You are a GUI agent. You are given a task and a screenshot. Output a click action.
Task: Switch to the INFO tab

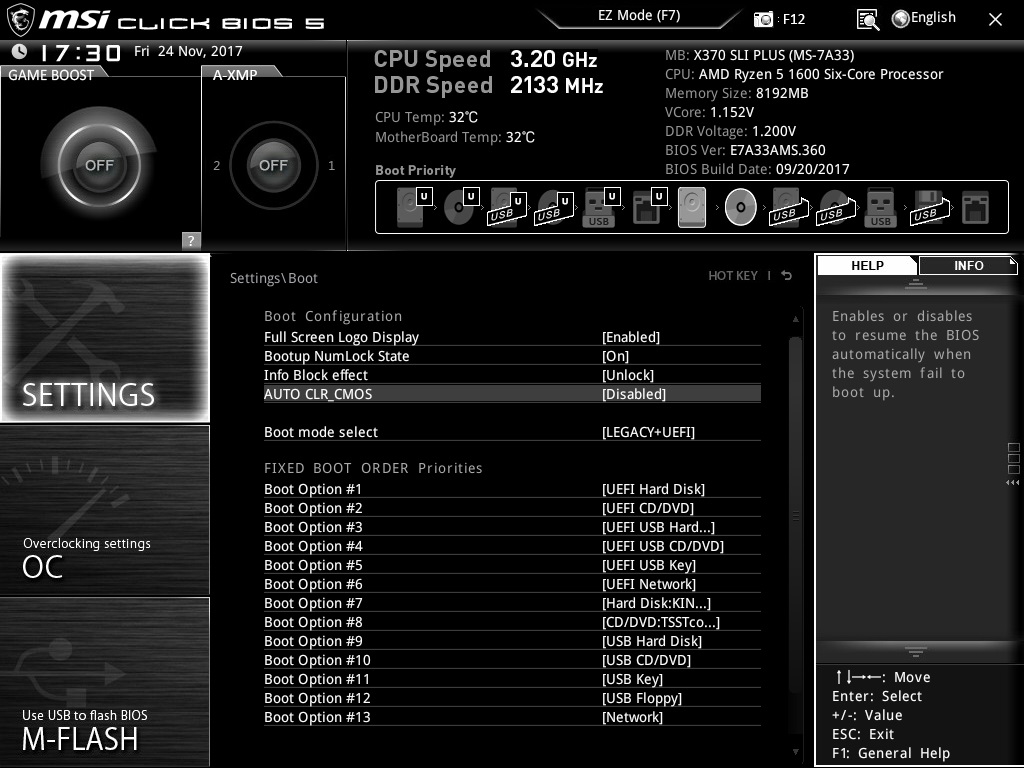tap(968, 265)
